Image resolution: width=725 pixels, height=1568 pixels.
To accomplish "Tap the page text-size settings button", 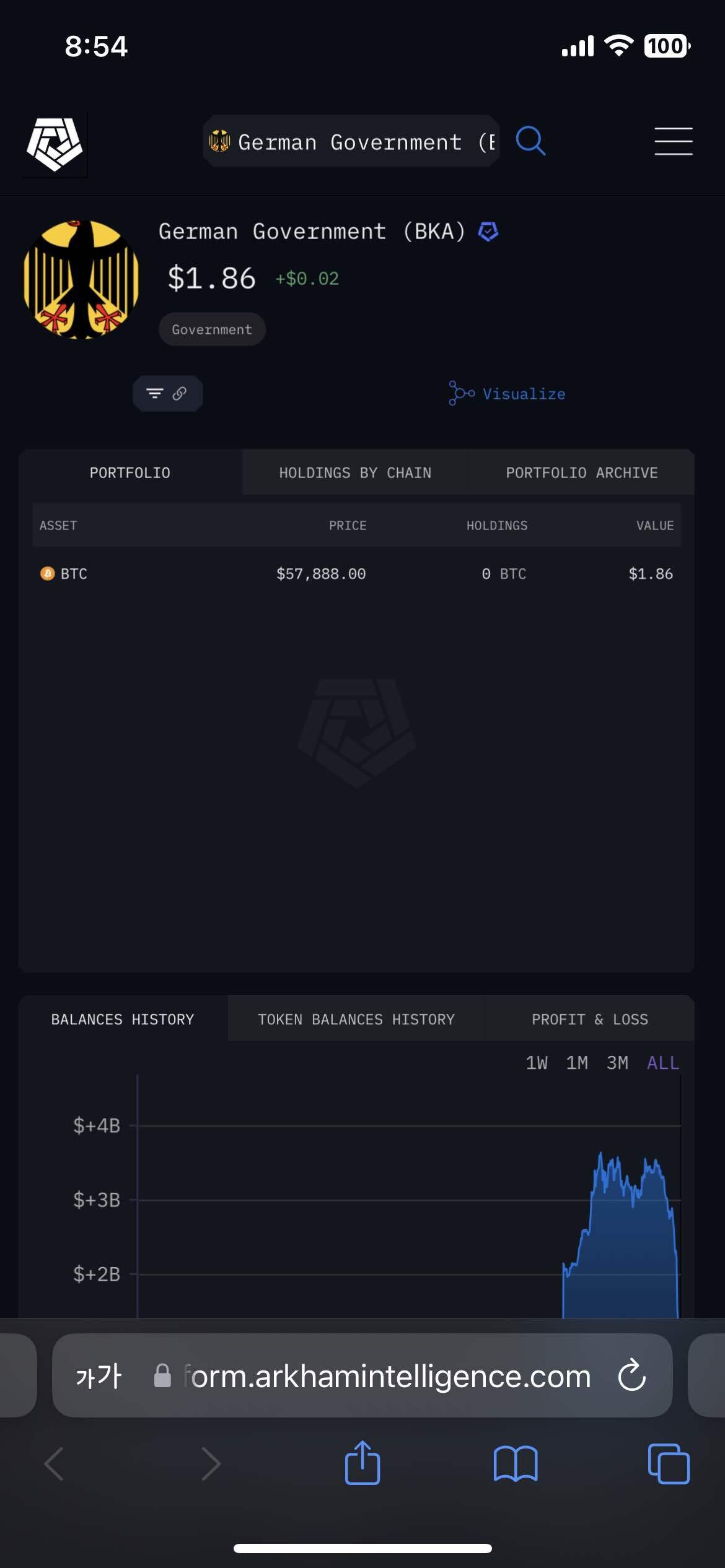I will (99, 1376).
